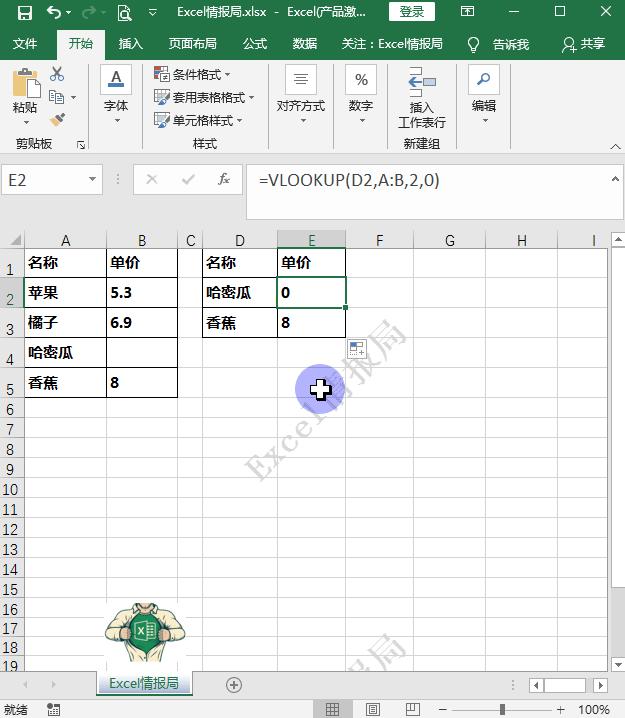Click the insert function fx icon
The width and height of the screenshot is (625, 718).
tap(223, 179)
